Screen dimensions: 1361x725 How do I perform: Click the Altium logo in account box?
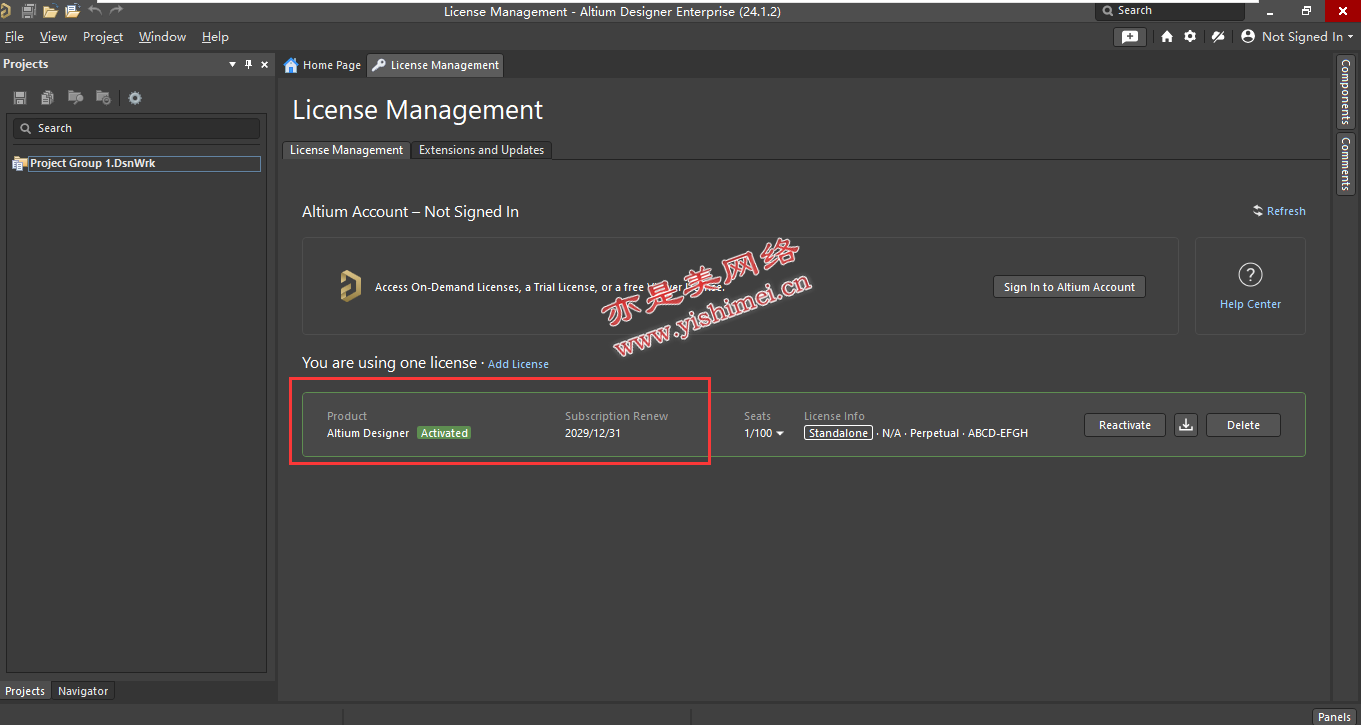pyautogui.click(x=349, y=286)
